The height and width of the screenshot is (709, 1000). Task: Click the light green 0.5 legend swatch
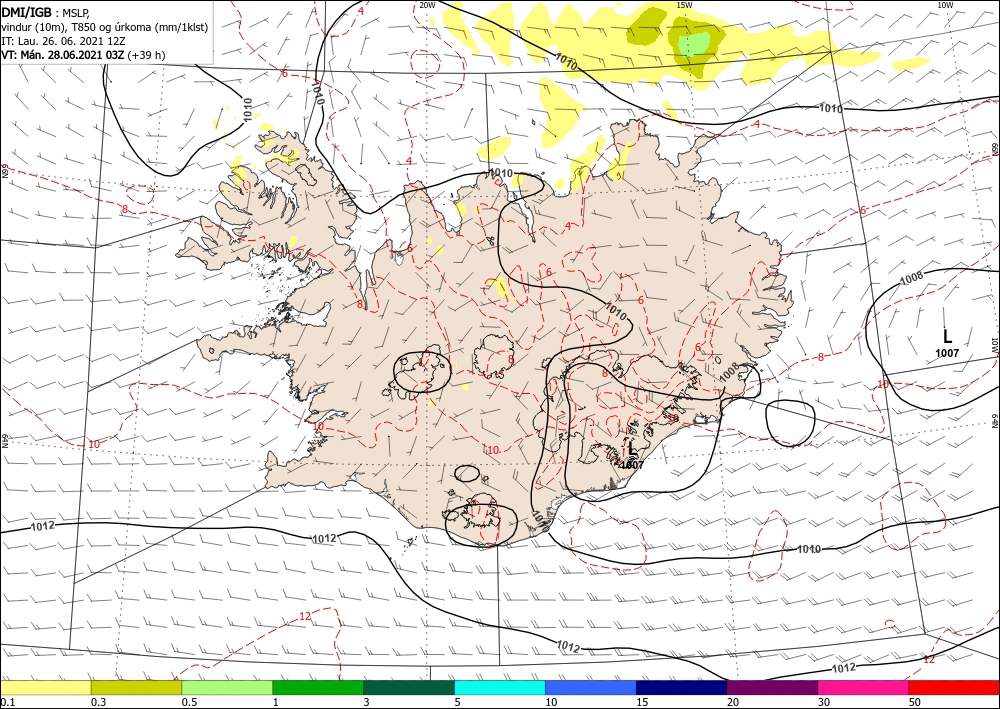(x=227, y=687)
